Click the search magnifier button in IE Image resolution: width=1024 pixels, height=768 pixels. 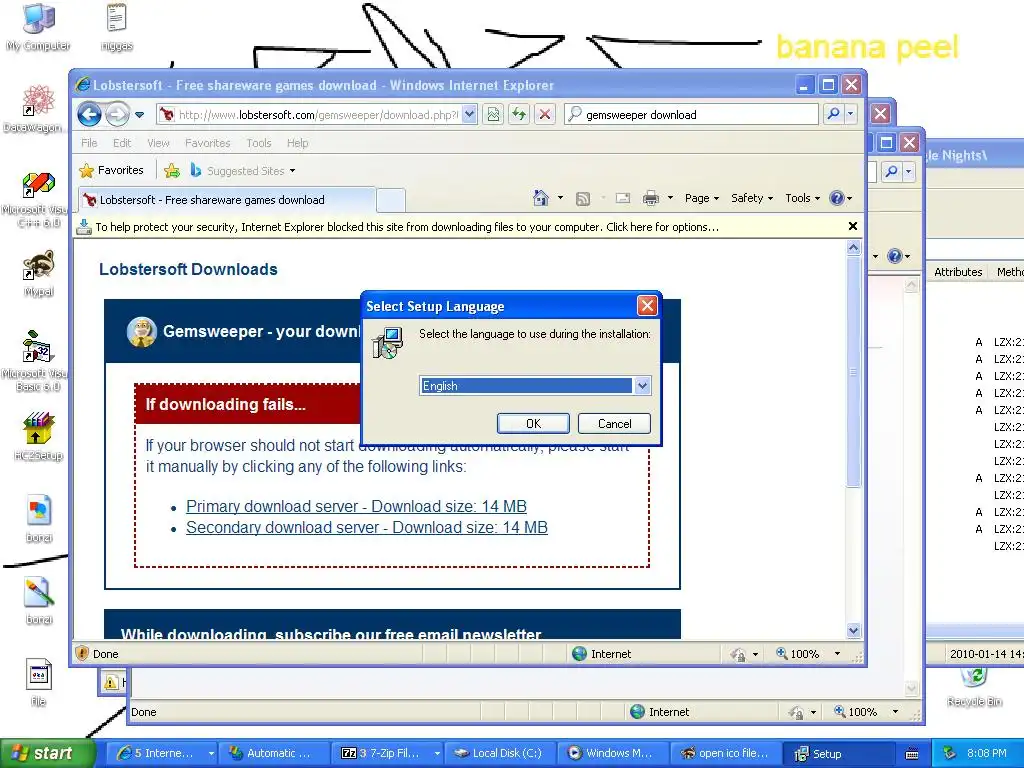[833, 114]
